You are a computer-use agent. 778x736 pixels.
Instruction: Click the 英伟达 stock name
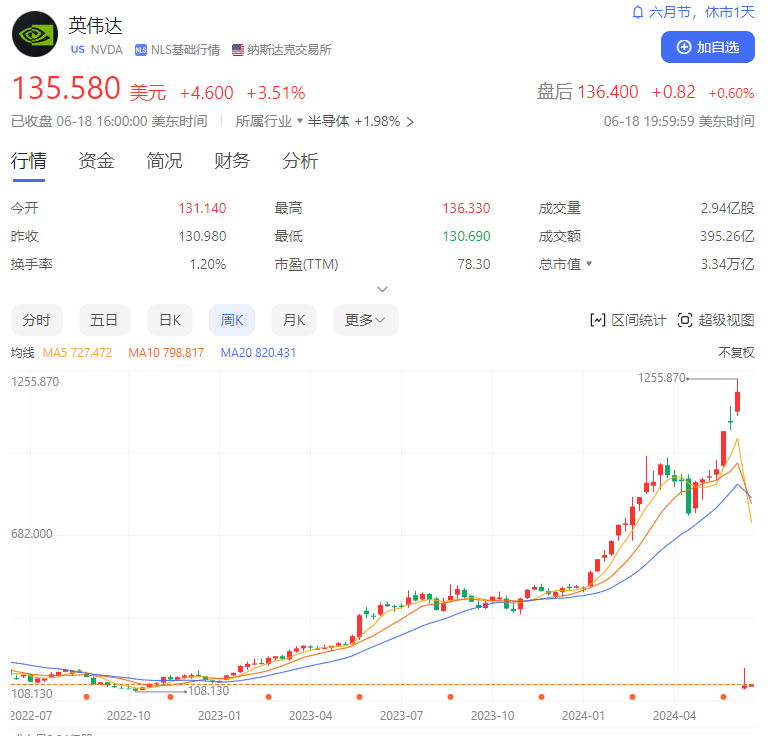pos(95,26)
